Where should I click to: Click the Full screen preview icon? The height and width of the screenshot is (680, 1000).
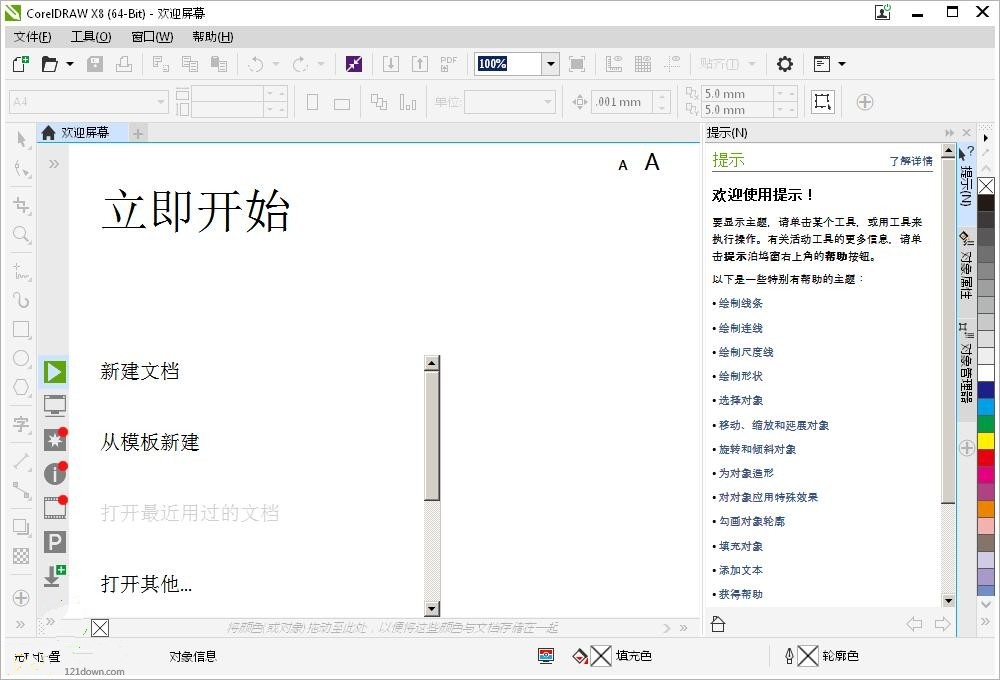(x=577, y=64)
